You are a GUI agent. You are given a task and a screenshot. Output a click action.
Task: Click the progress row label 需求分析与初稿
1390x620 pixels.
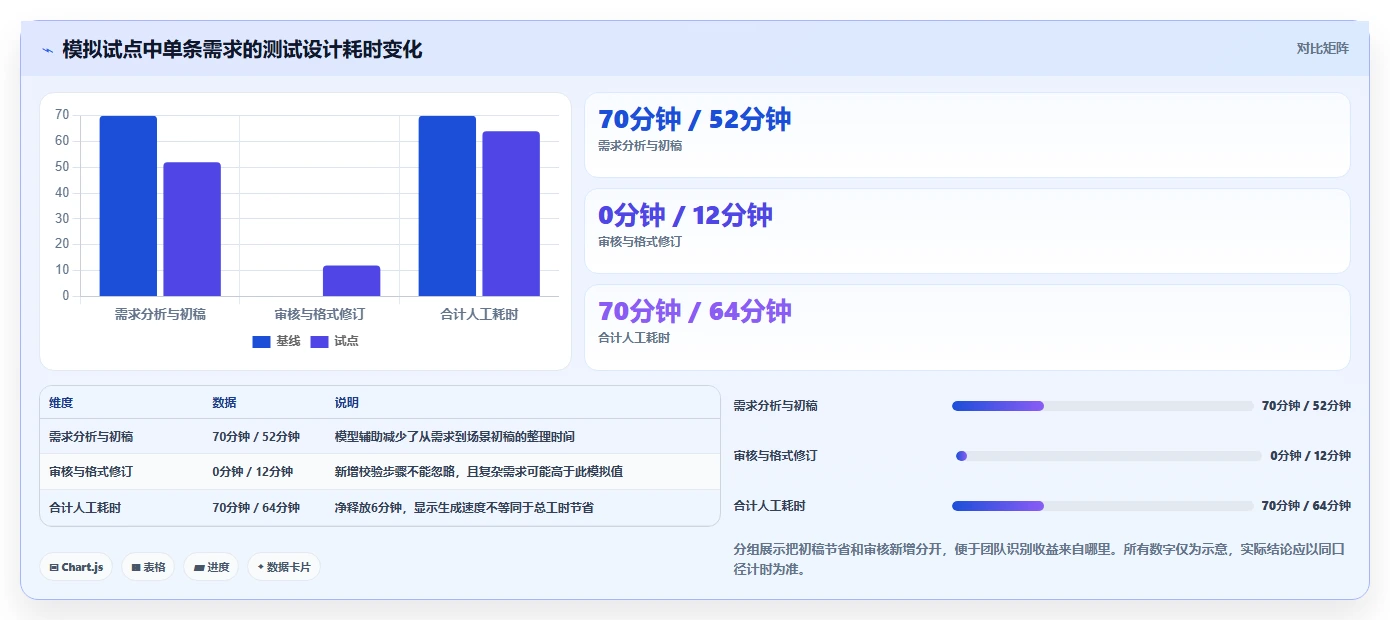pos(775,406)
